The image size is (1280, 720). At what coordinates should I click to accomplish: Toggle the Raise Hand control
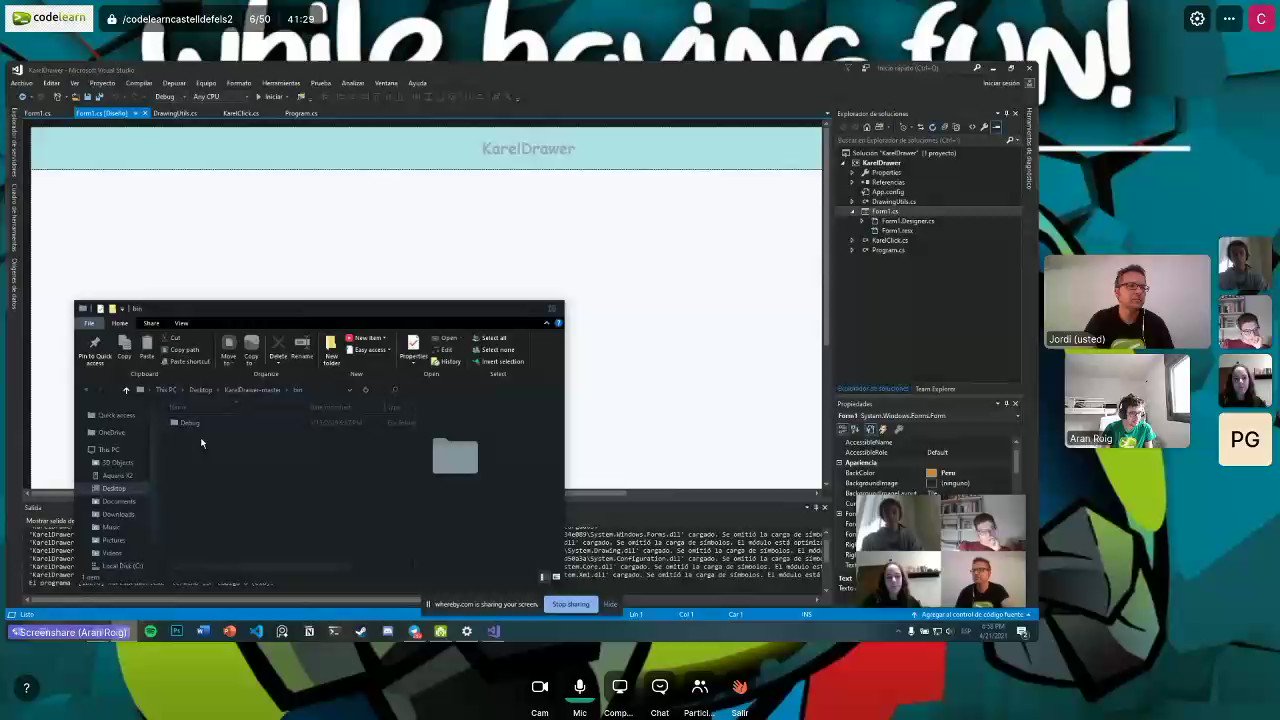[739, 686]
